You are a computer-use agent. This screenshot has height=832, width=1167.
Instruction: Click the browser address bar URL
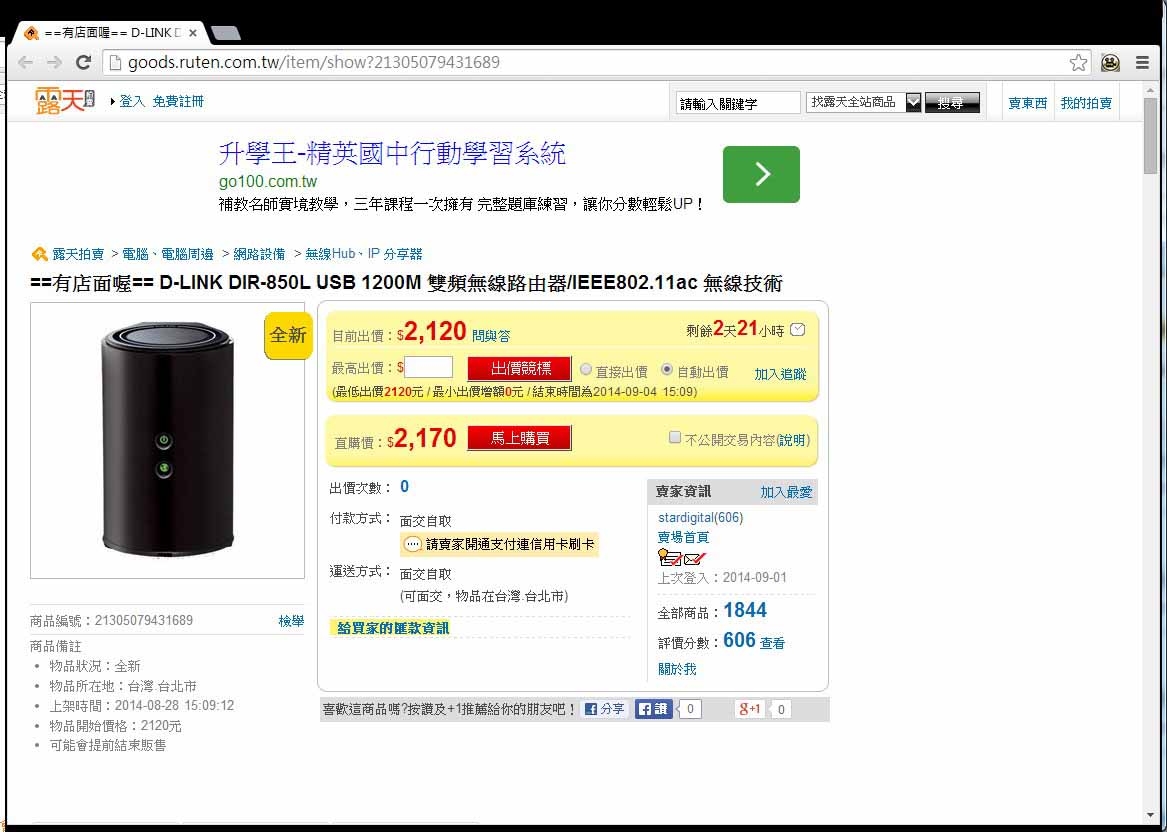[x=313, y=63]
